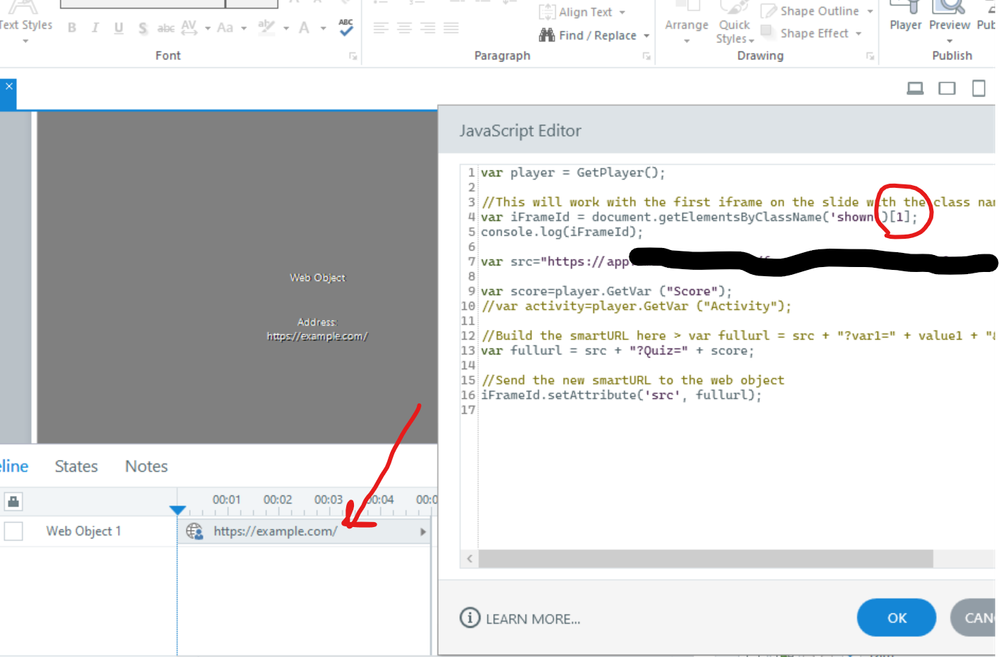The image size is (999, 657).
Task: Click the JavaScript Editor horizontal scrollbar
Action: [x=700, y=558]
